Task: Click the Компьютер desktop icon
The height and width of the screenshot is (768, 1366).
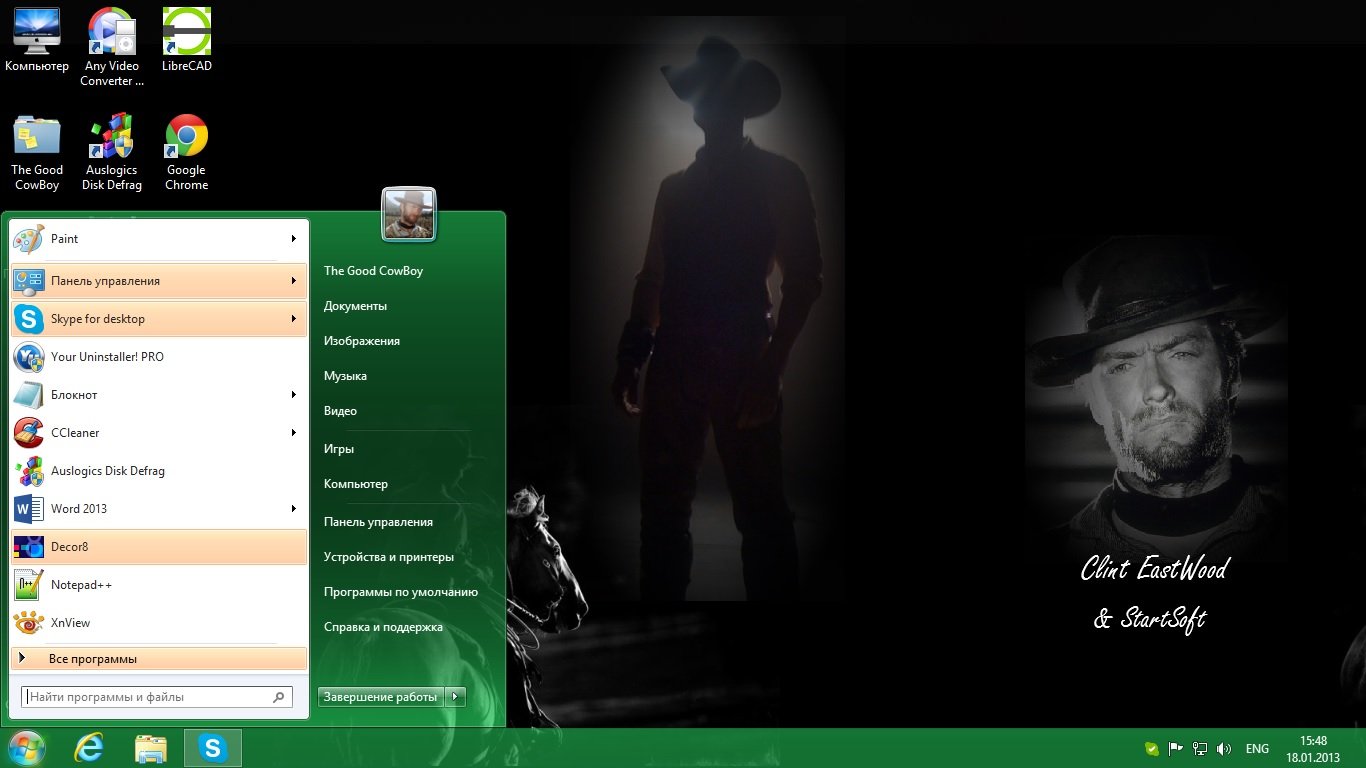Action: click(x=37, y=41)
